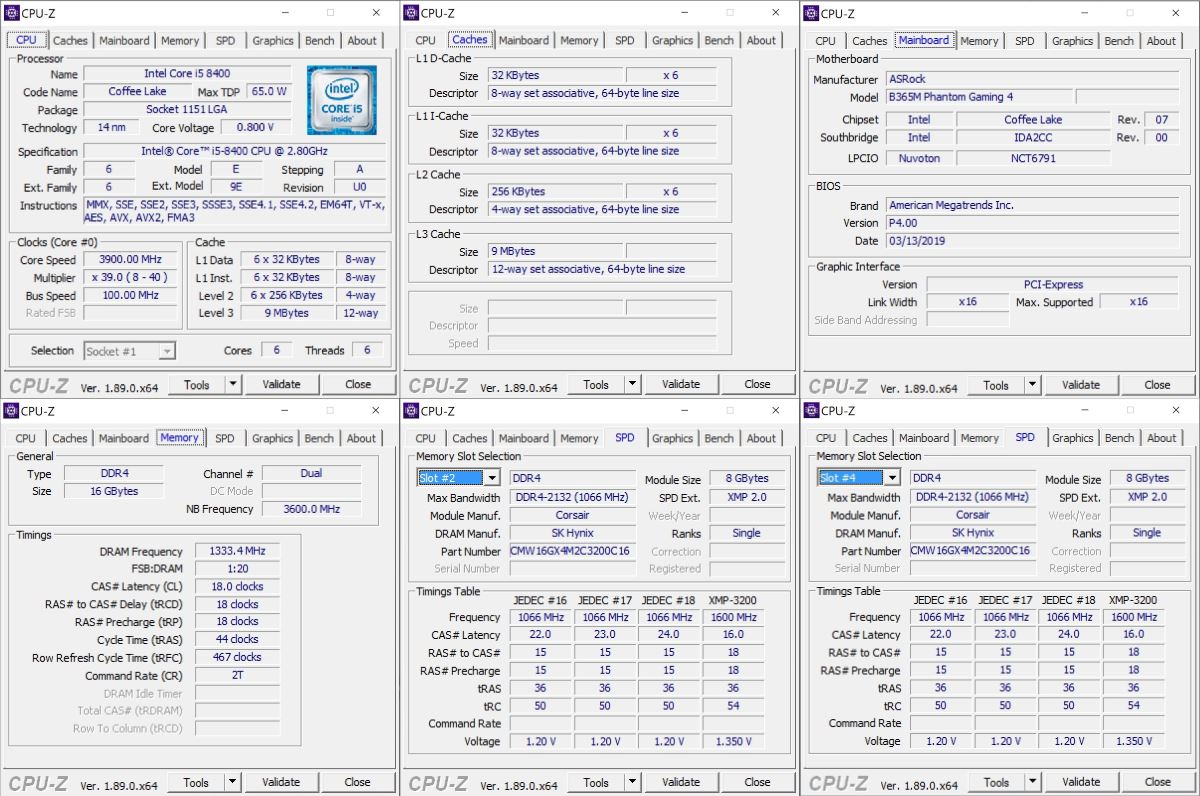Open Memory tab in Slot #4 SPD window
Viewport: 1200px width, 796px height.
pos(979,439)
